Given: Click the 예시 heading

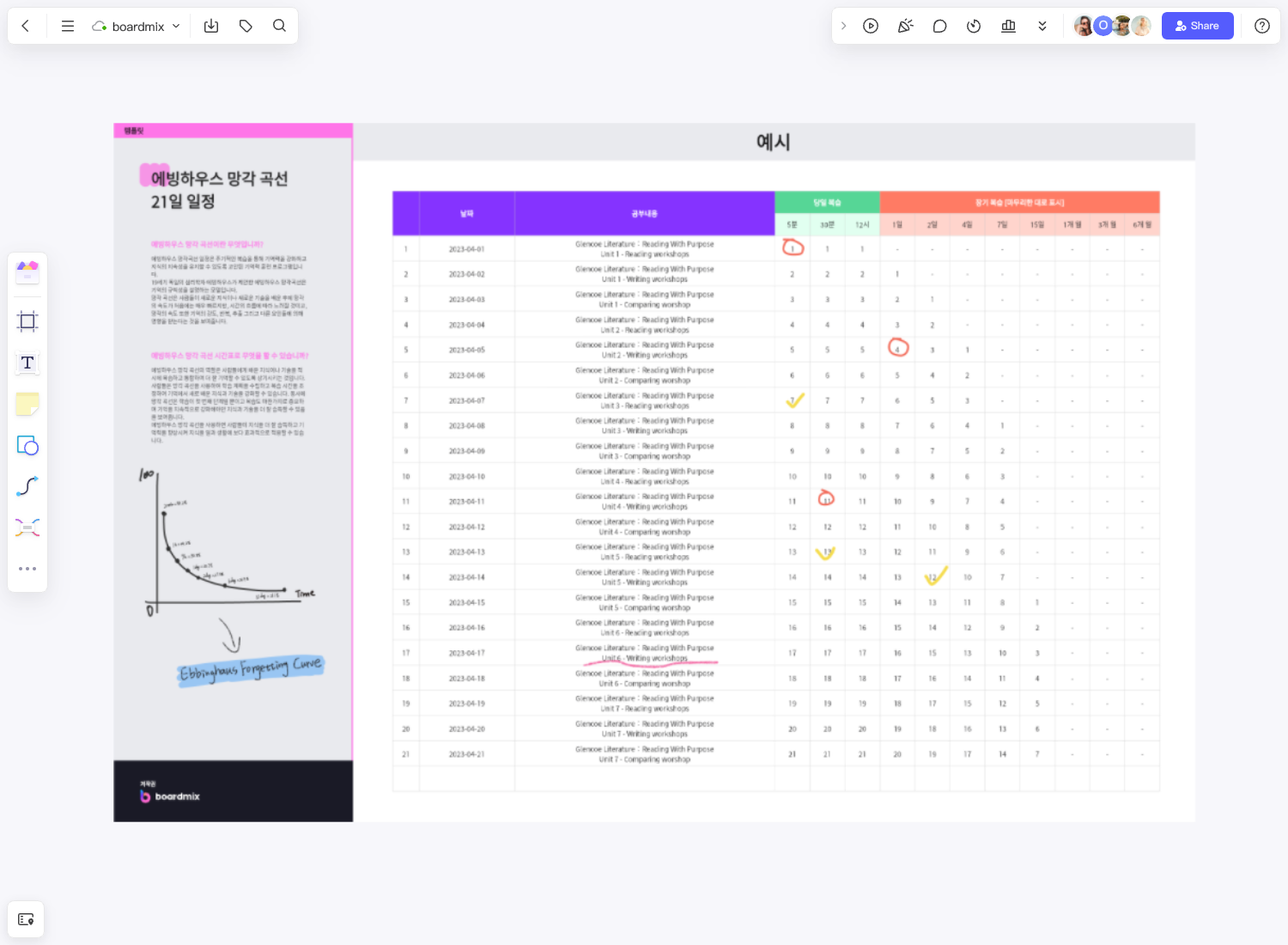Looking at the screenshot, I should click(773, 142).
